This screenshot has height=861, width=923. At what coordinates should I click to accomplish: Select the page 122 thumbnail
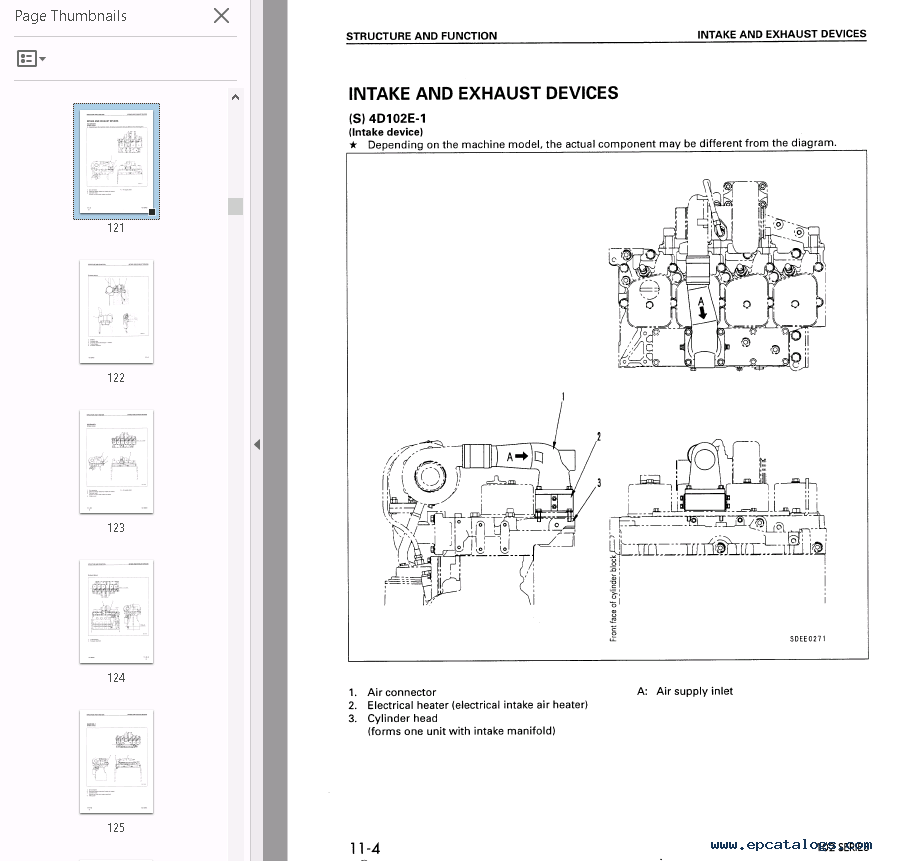[x=116, y=311]
